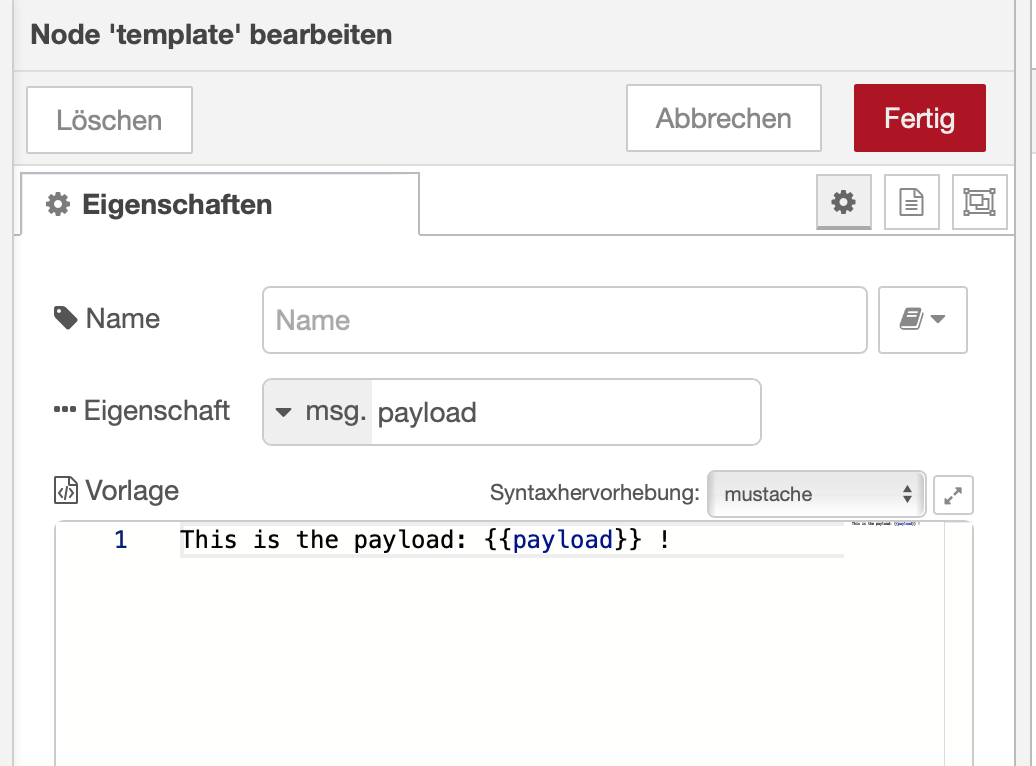Click the tag icon beside Name label
The height and width of the screenshot is (766, 1036).
point(65,319)
